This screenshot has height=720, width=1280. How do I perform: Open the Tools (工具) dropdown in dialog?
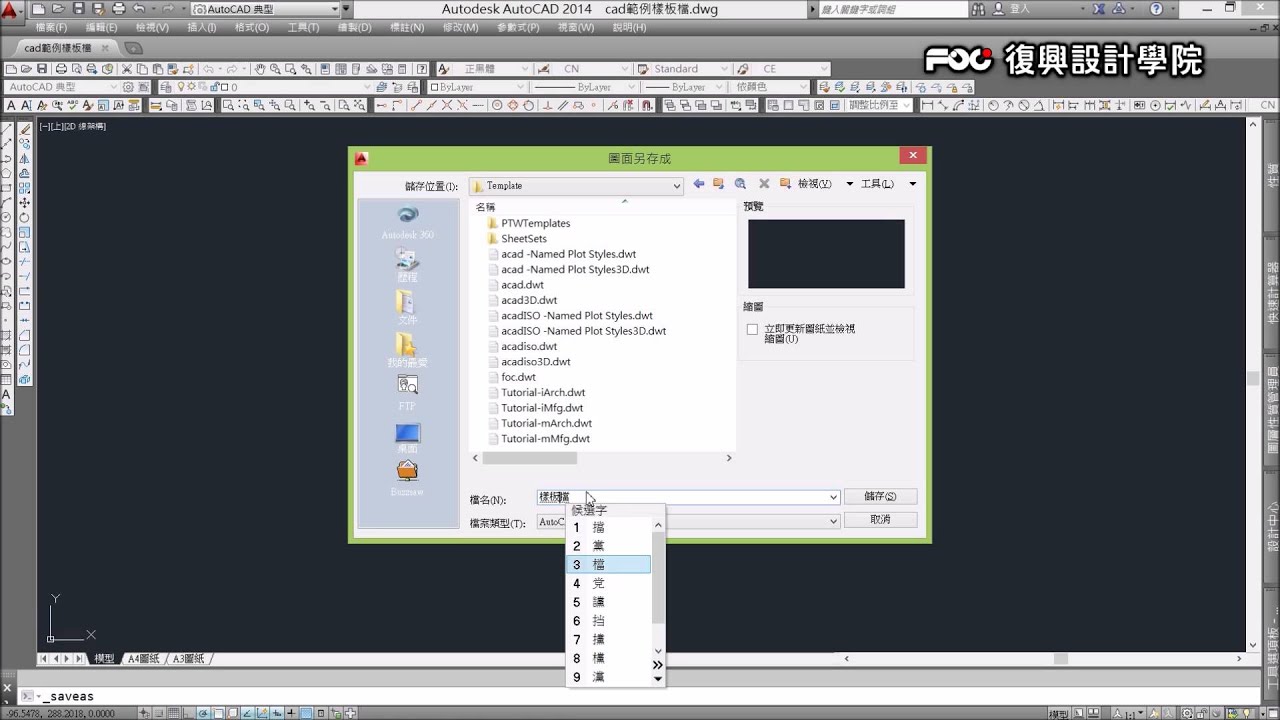click(x=913, y=184)
